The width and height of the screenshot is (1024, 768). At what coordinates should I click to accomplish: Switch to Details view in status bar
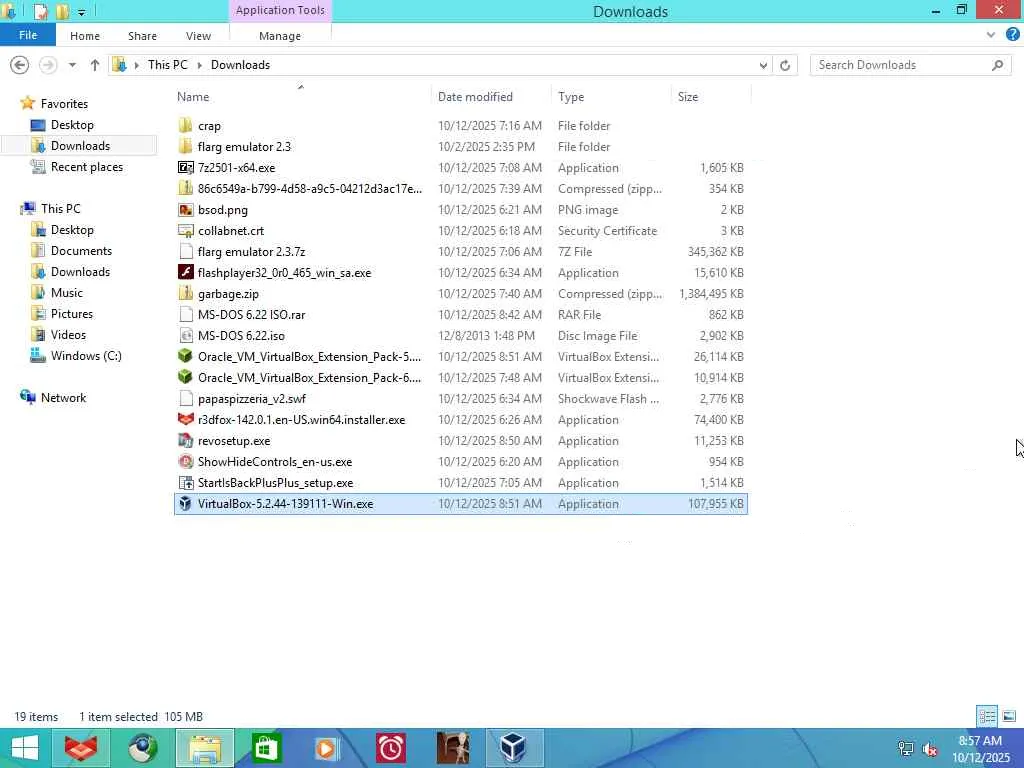987,716
